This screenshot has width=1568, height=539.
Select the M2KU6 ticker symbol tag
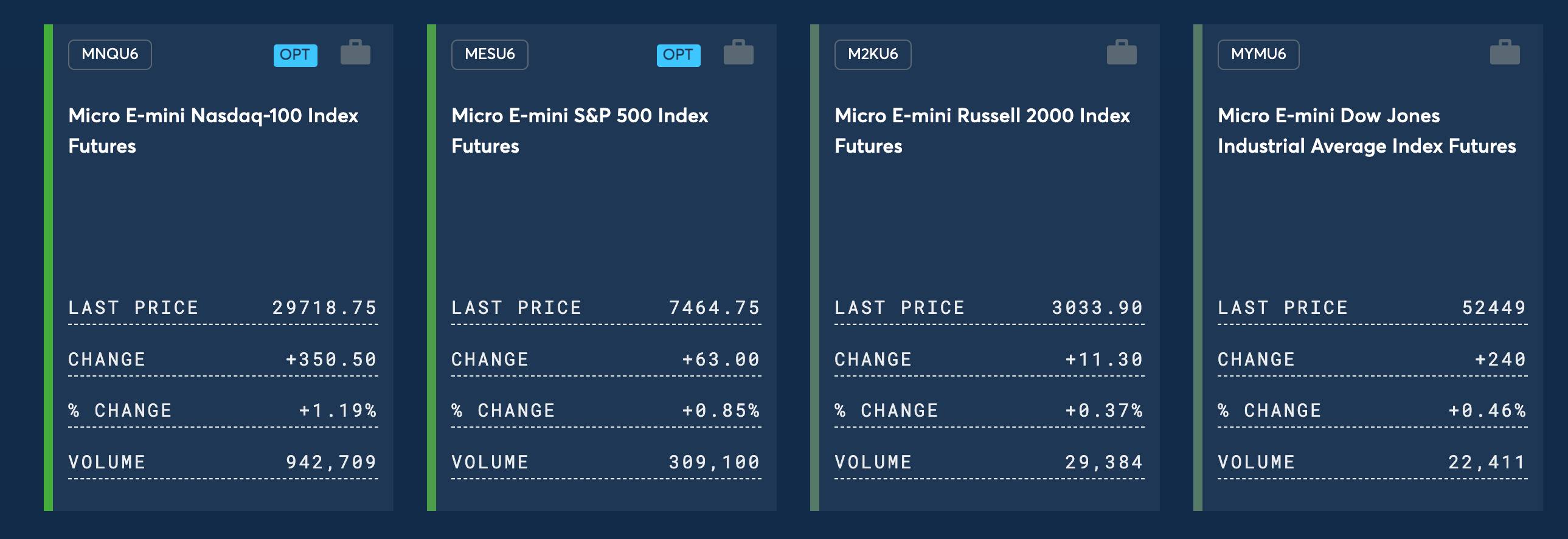[873, 54]
